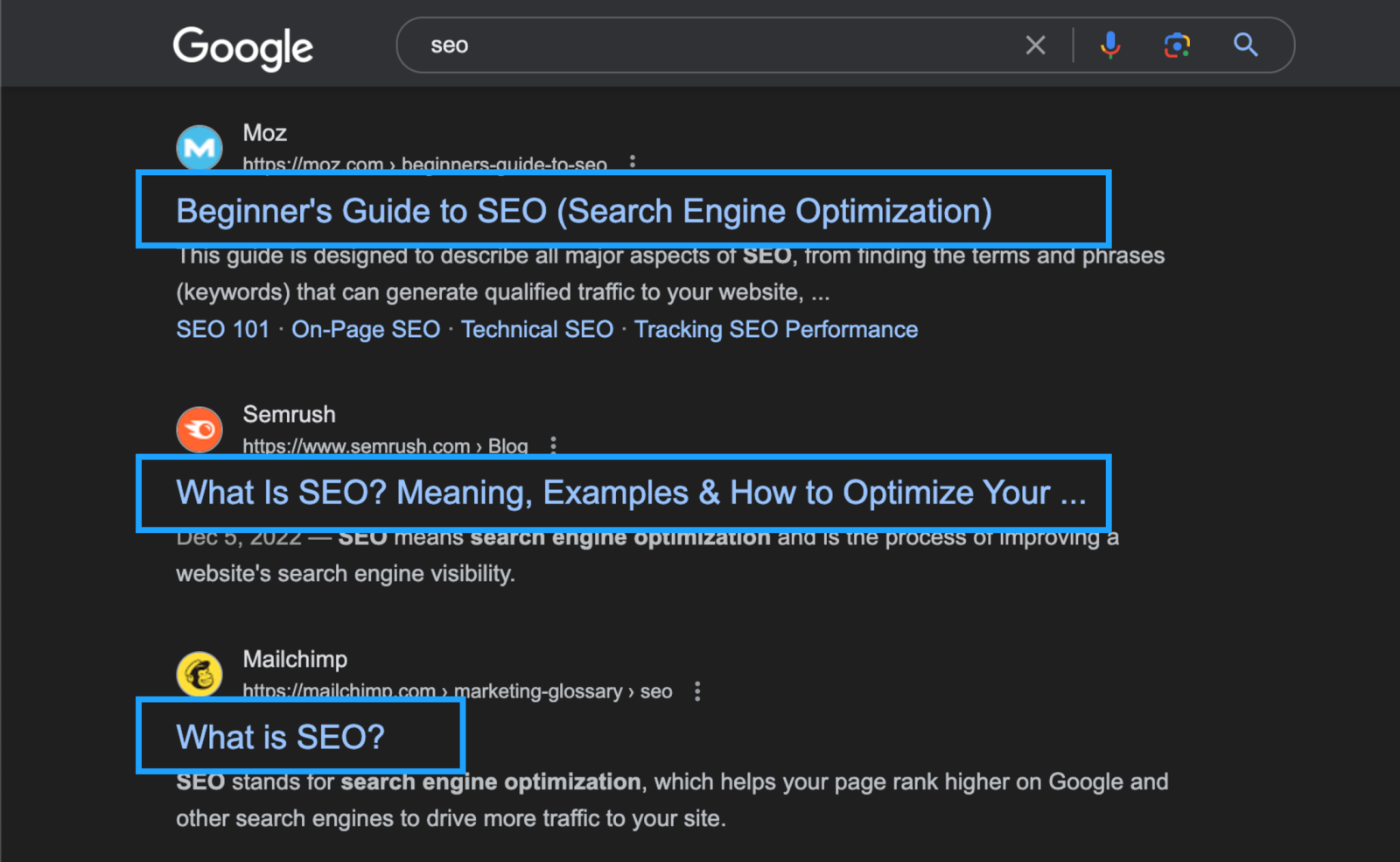Click the Technical SEO sitelink

point(537,329)
